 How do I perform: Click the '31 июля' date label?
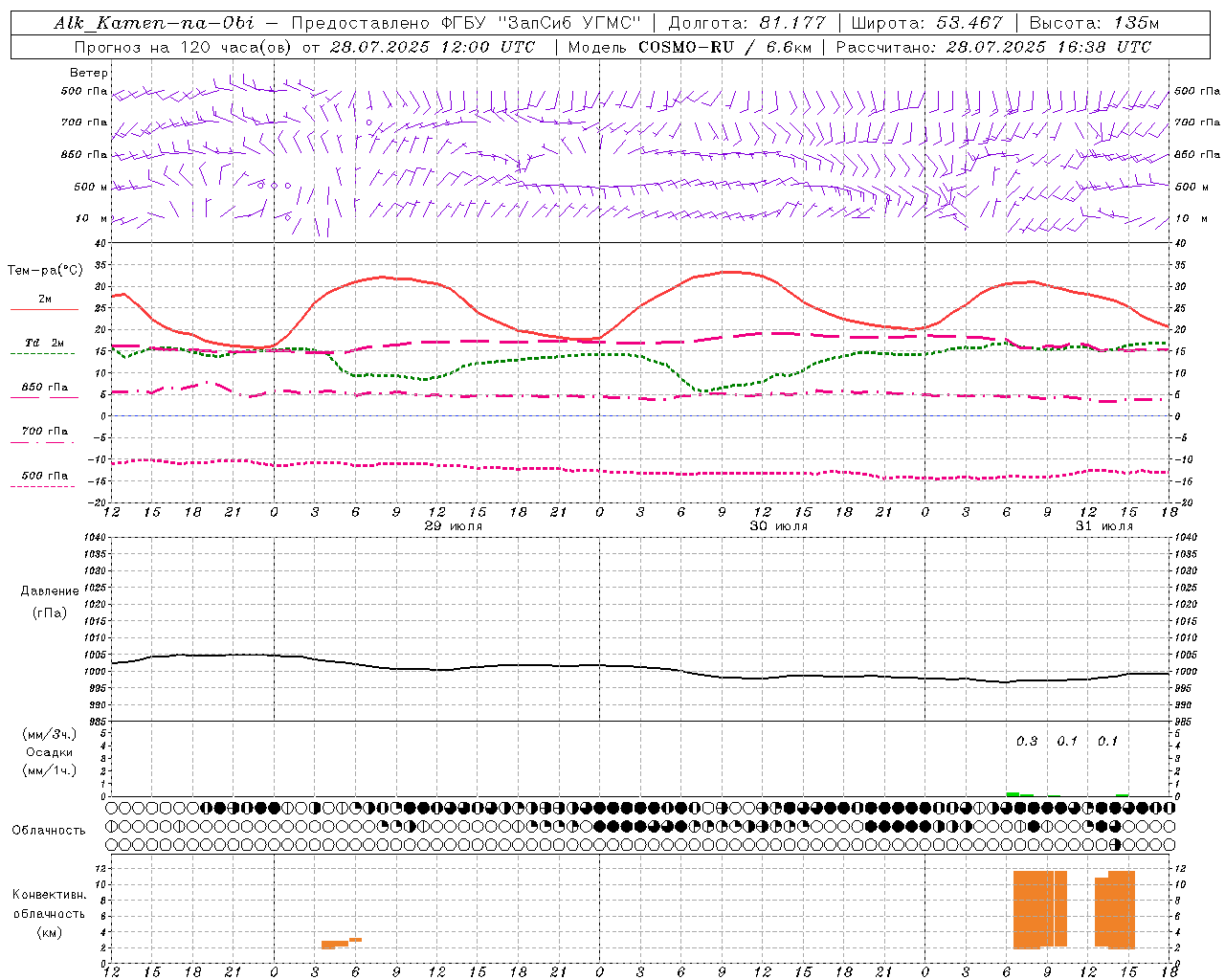point(1103,526)
